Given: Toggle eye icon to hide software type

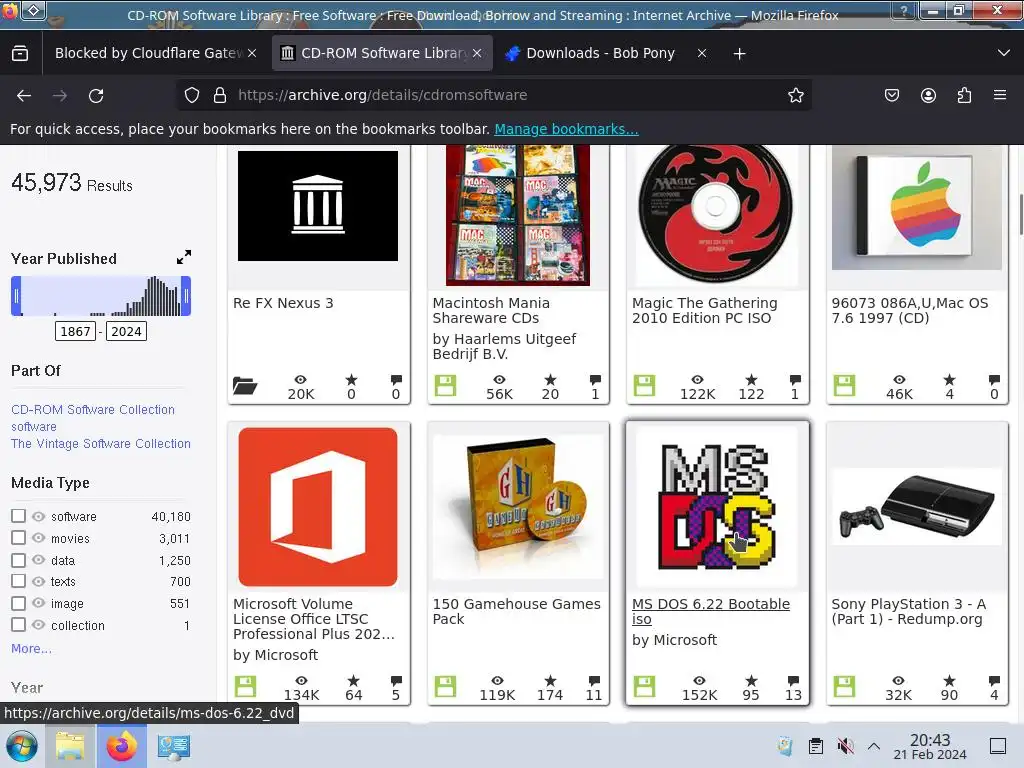Looking at the screenshot, I should tap(39, 516).
